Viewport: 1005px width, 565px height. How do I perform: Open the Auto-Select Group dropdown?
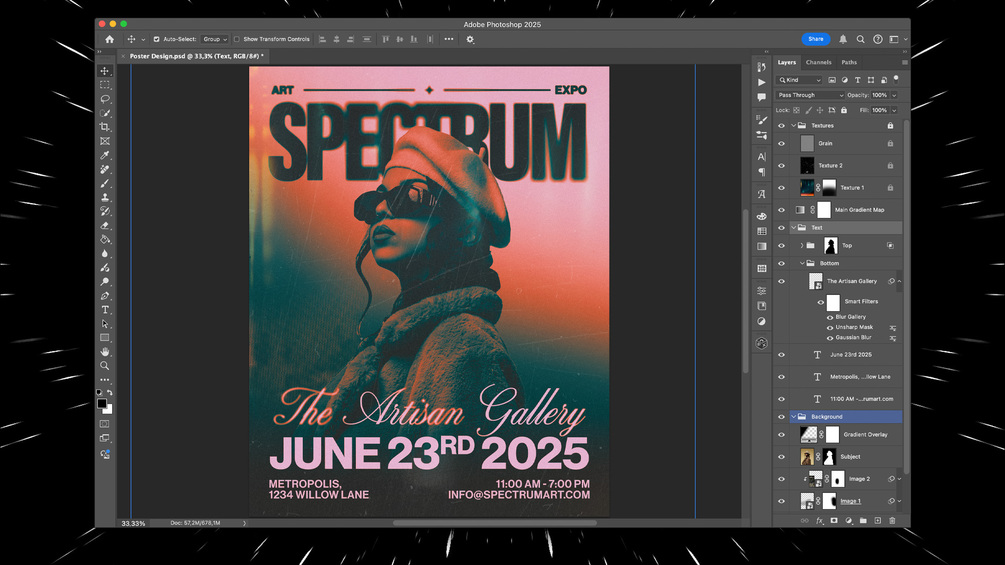coord(215,39)
